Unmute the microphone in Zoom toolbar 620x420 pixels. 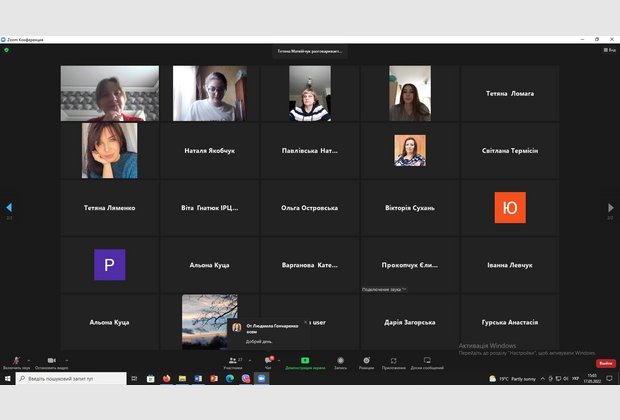coord(16,361)
